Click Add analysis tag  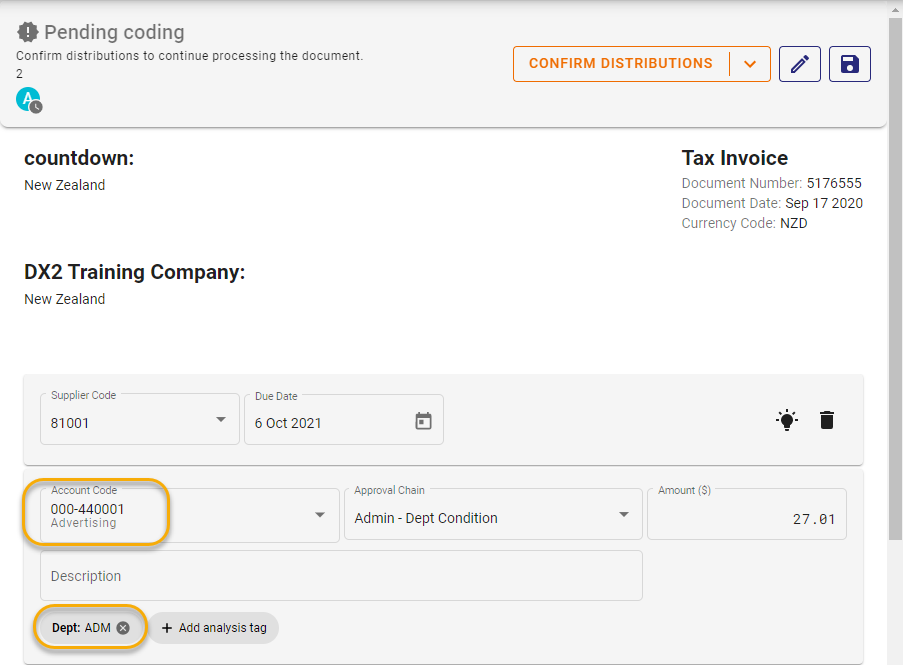tap(214, 627)
